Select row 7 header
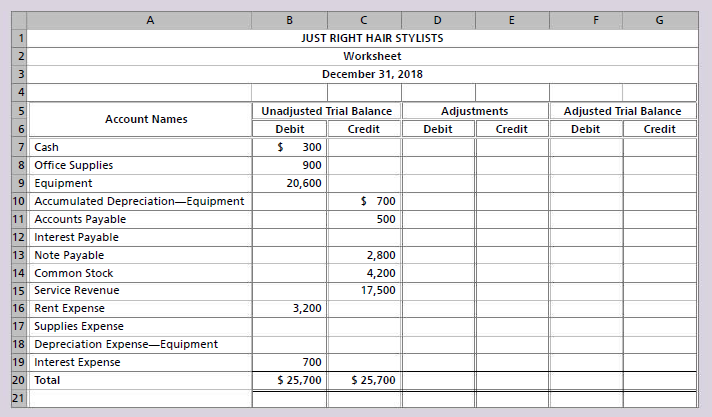Image resolution: width=712 pixels, height=417 pixels. (x=19, y=147)
